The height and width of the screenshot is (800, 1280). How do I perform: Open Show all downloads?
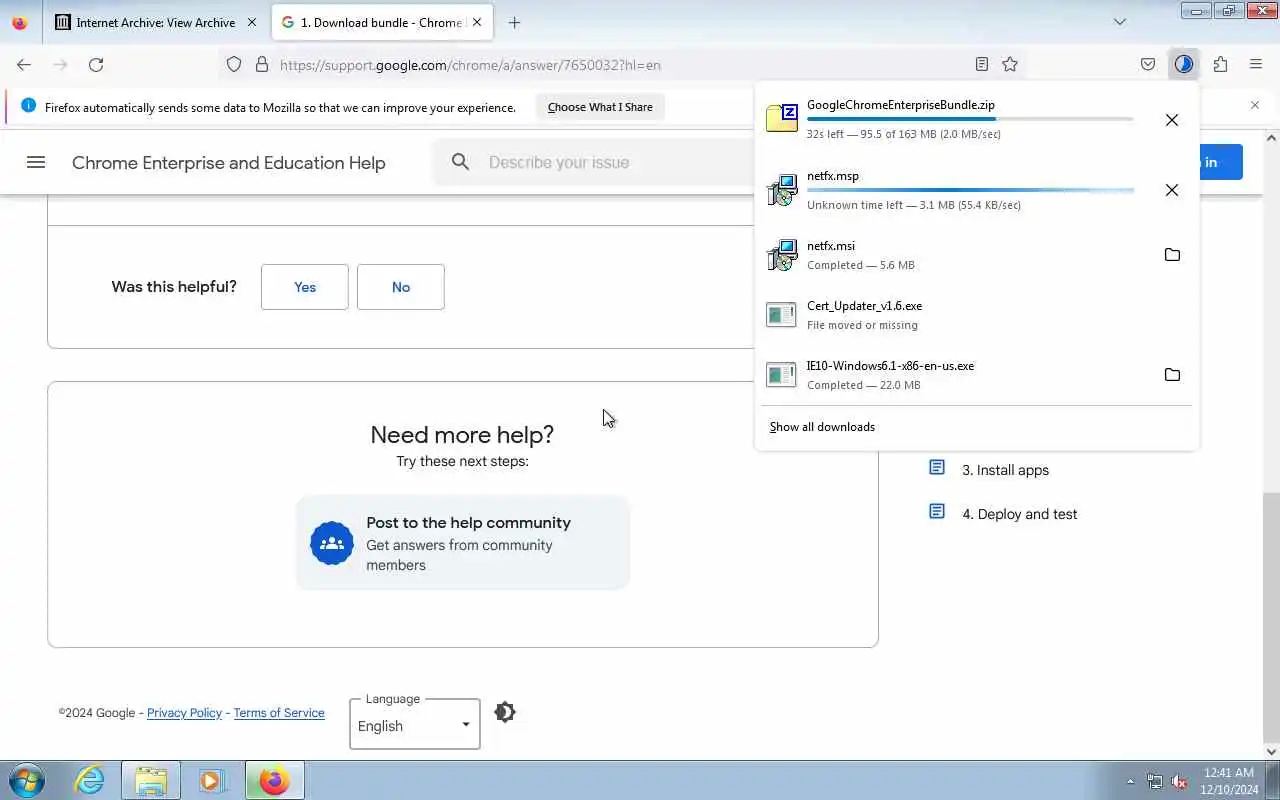[x=822, y=427]
